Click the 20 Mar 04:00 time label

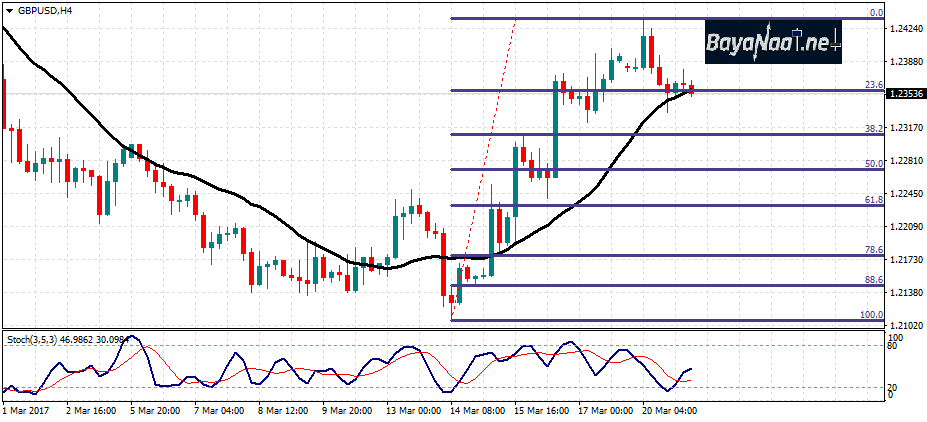pos(670,410)
